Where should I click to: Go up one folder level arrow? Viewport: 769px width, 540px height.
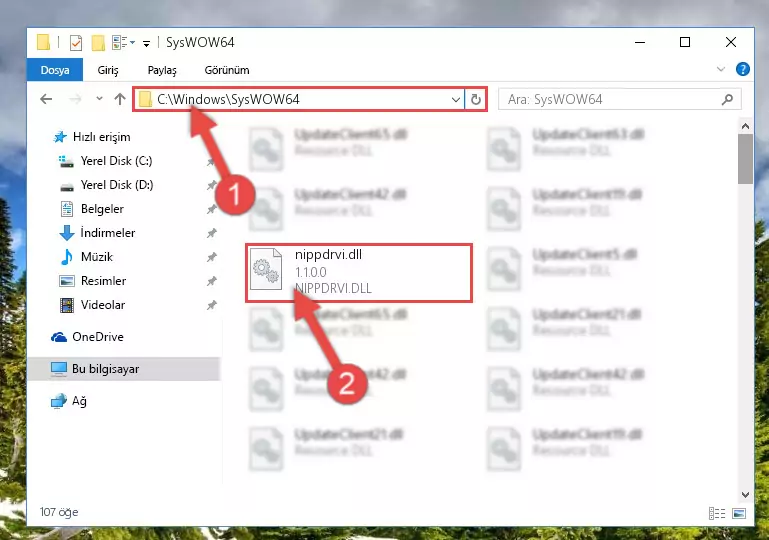coord(120,99)
